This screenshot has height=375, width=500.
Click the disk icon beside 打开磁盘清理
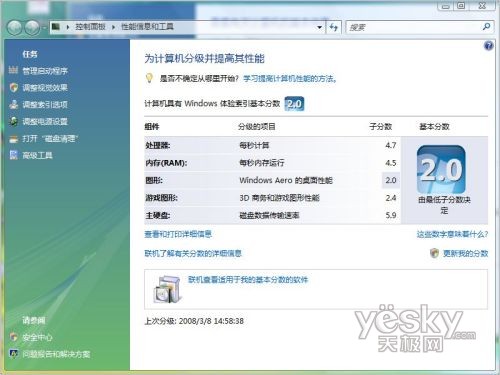14,139
